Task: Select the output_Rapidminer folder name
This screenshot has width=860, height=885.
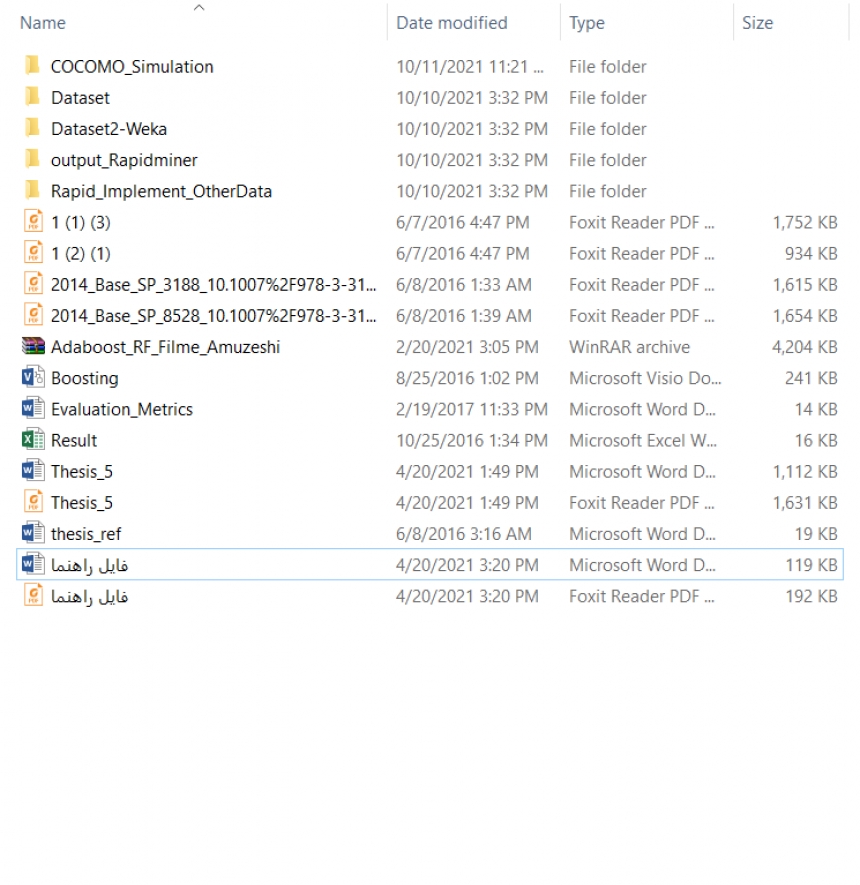Action: coord(124,160)
